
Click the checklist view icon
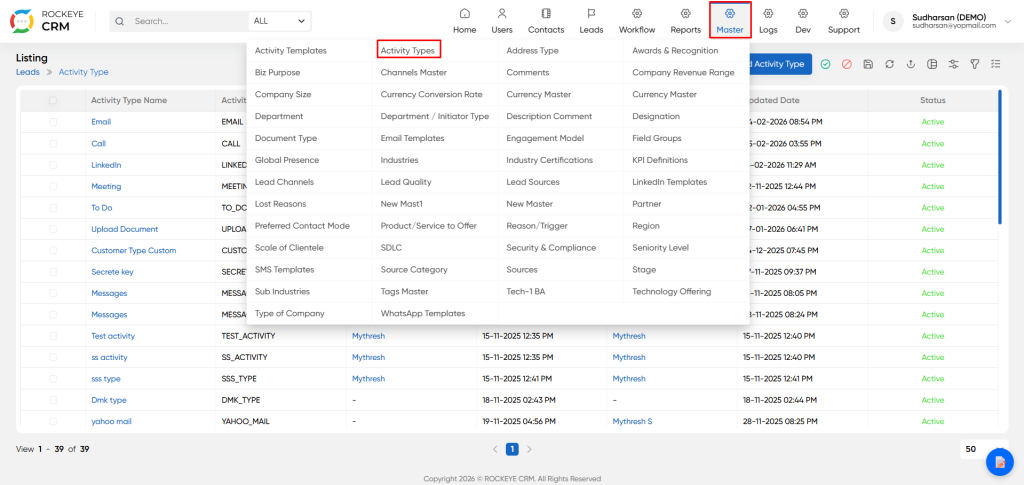coord(996,64)
